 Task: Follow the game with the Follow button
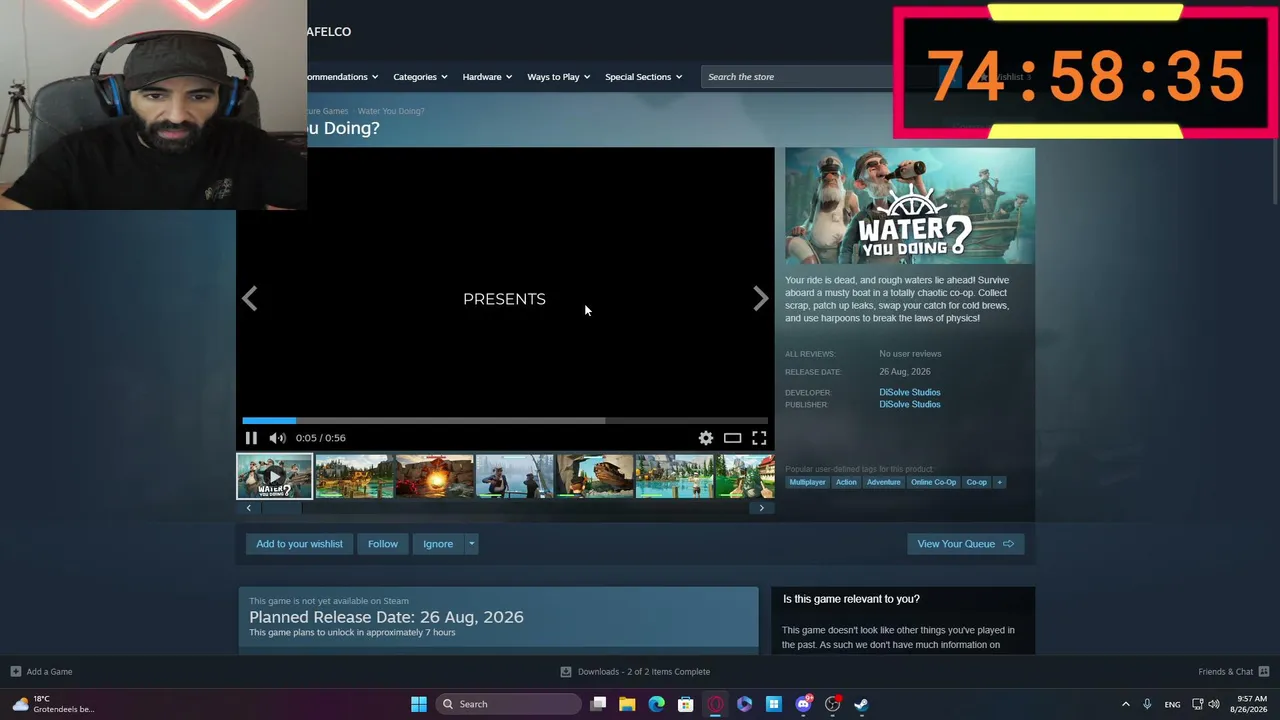(x=383, y=544)
